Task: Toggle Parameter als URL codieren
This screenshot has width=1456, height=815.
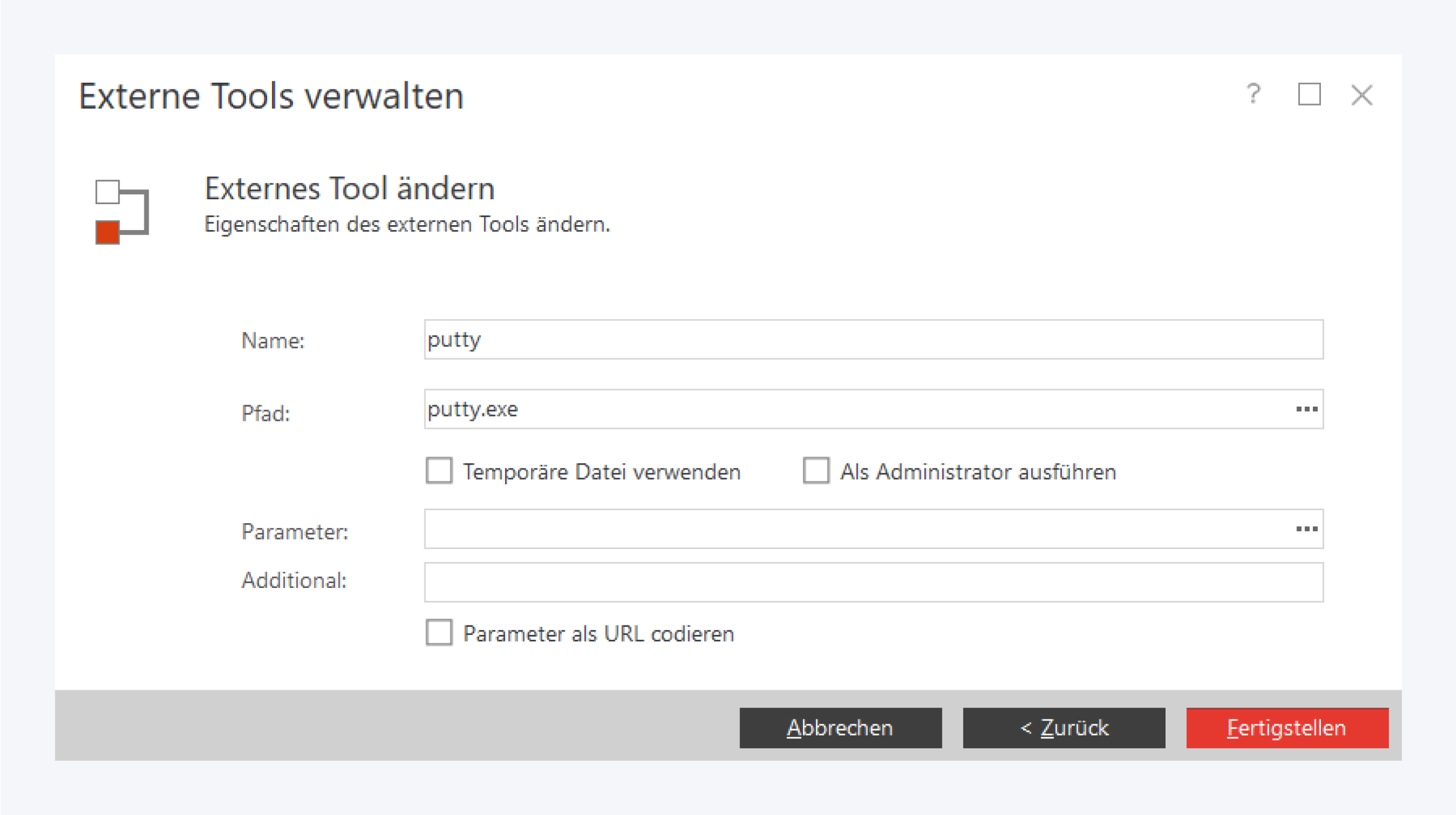Action: pyautogui.click(x=439, y=633)
